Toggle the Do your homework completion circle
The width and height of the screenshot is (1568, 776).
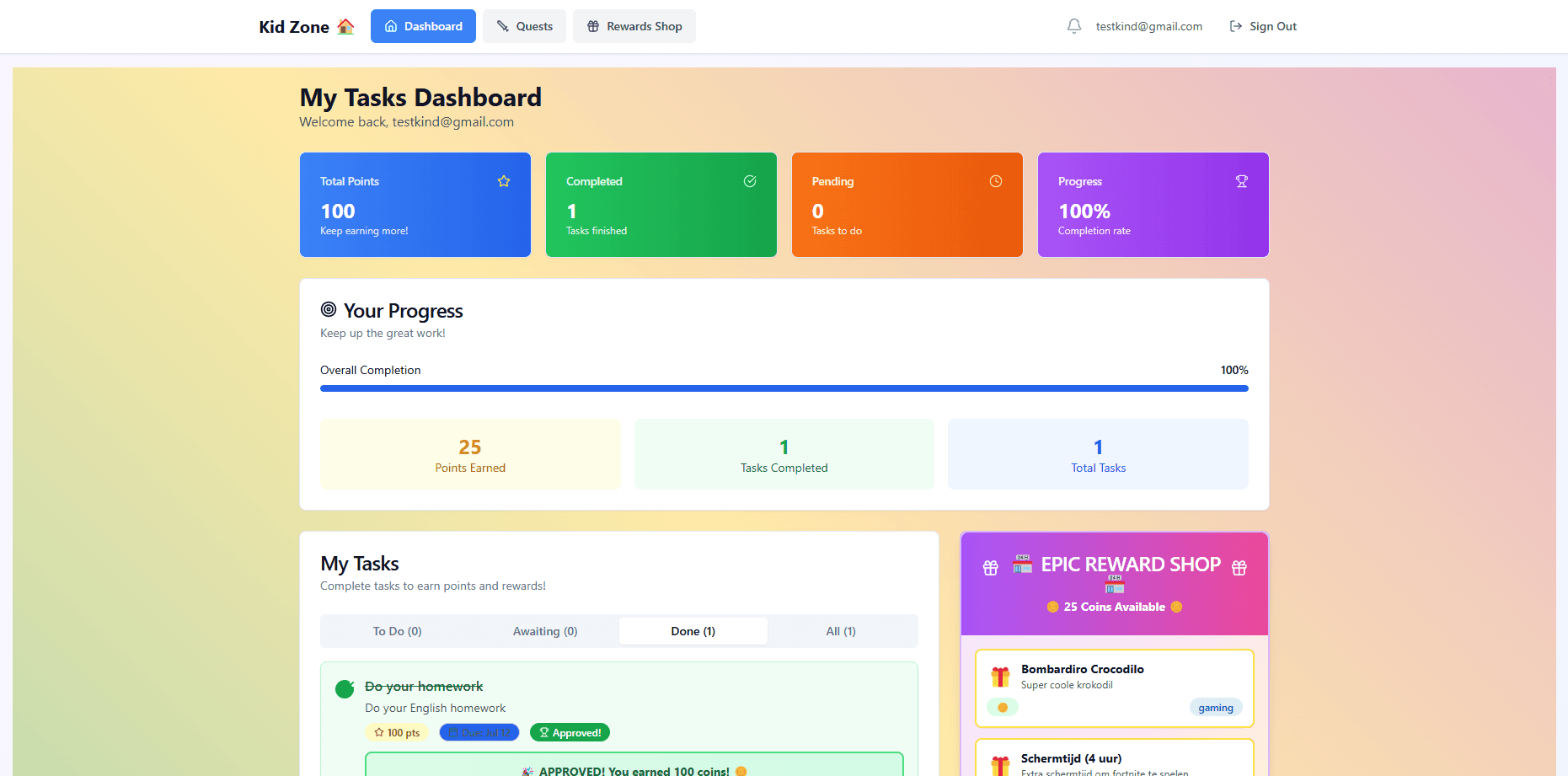(345, 689)
